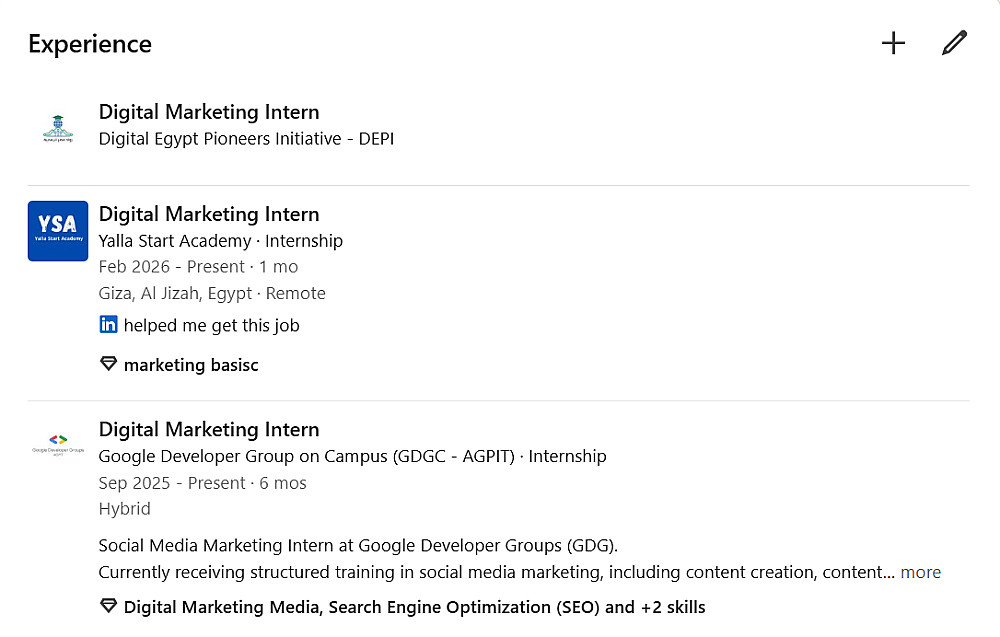Screen dimensions: 1000x637
Task: Click Google Developer Group on Campus company name
Action: click(x=306, y=456)
